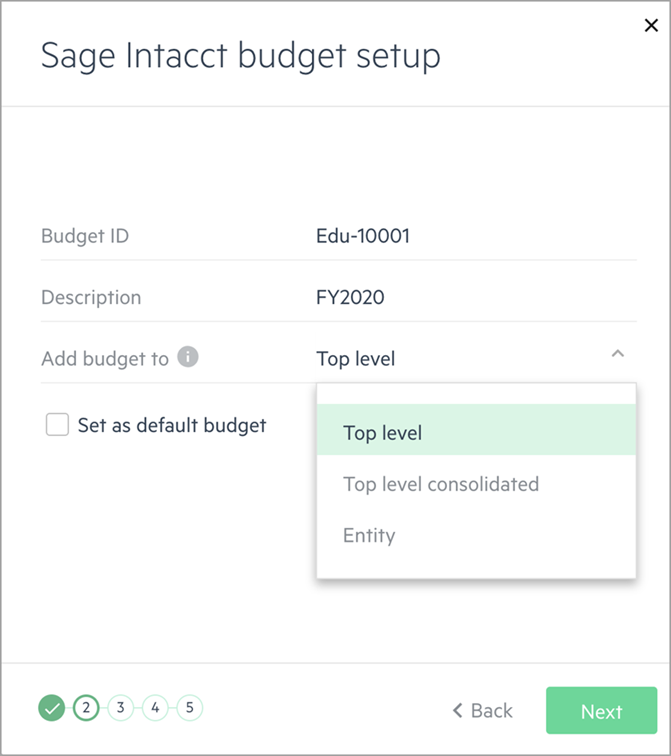Viewport: 671px width, 756px height.
Task: Click the Add budget to label
Action: [105, 359]
